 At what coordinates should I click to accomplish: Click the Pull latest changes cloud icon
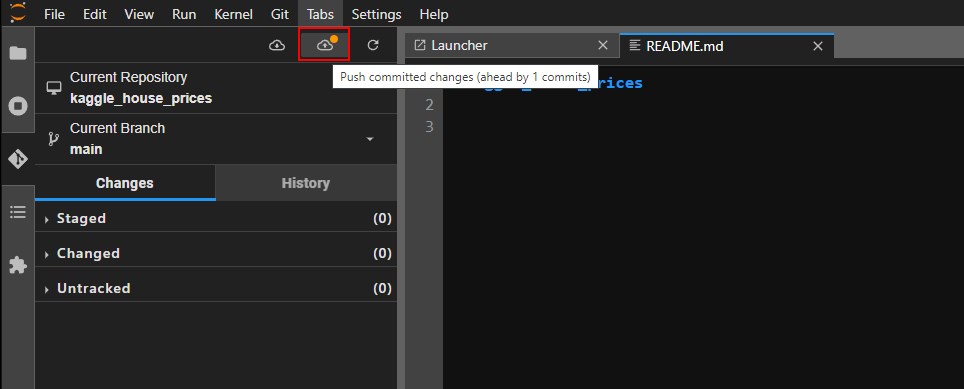(277, 45)
